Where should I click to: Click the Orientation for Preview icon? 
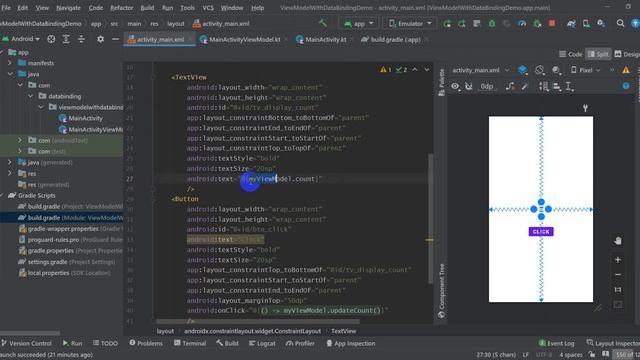click(x=540, y=70)
